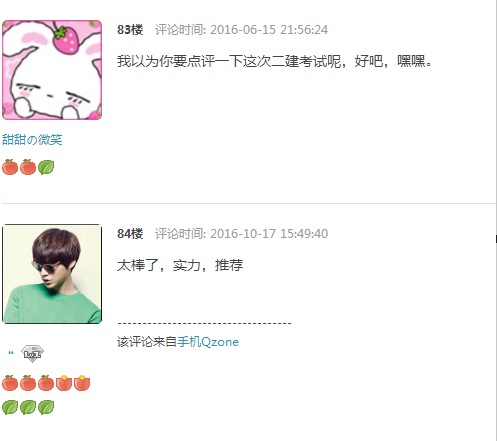The image size is (497, 441).
Task: Click first flower-topped apple icon for floor 84
Action: (64, 383)
